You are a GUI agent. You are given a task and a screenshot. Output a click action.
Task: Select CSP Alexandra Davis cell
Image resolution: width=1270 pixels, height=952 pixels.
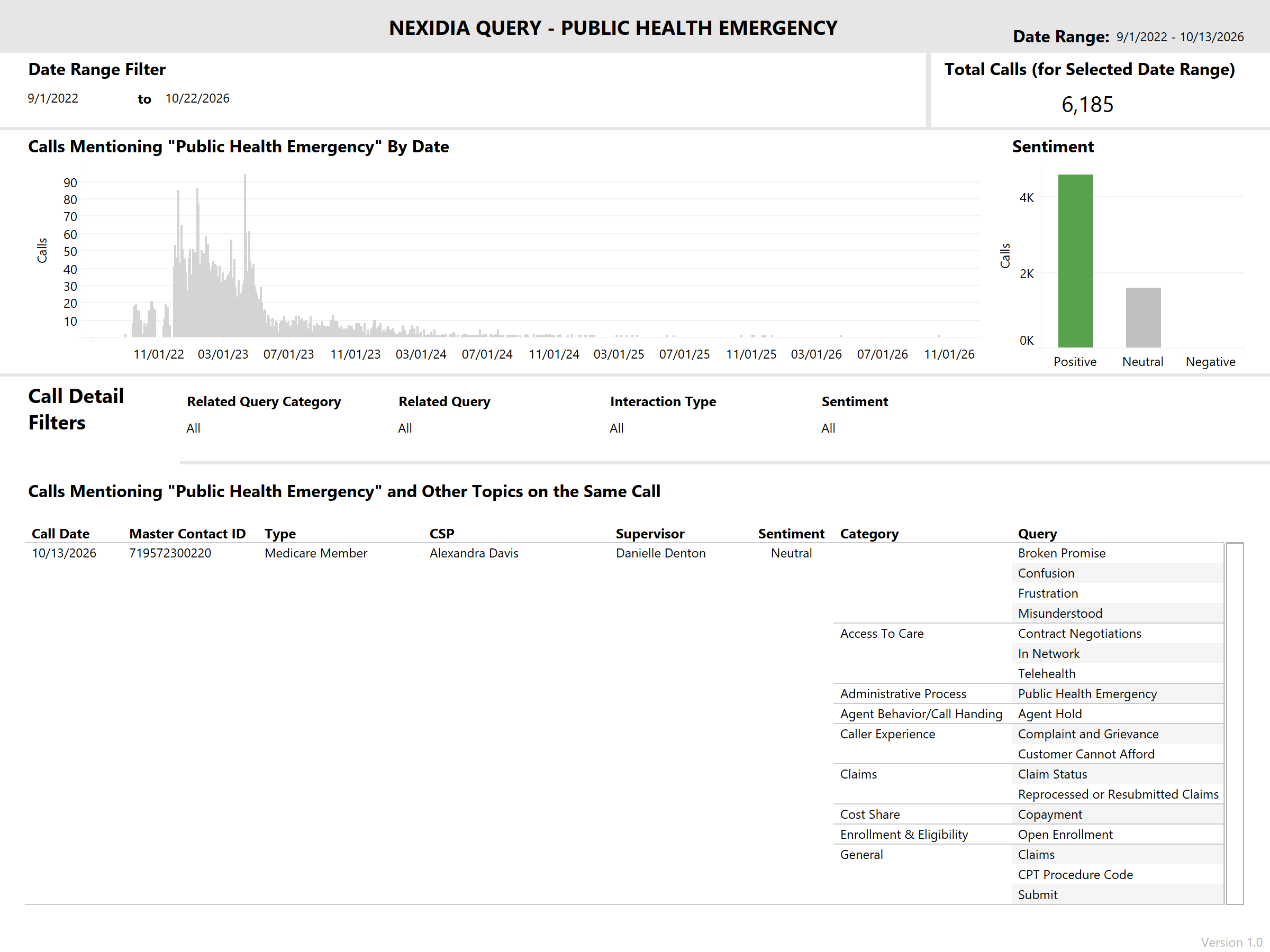(x=474, y=553)
